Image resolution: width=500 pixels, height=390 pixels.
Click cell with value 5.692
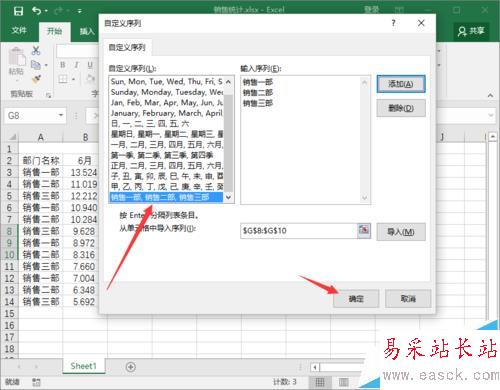pyautogui.click(x=84, y=302)
